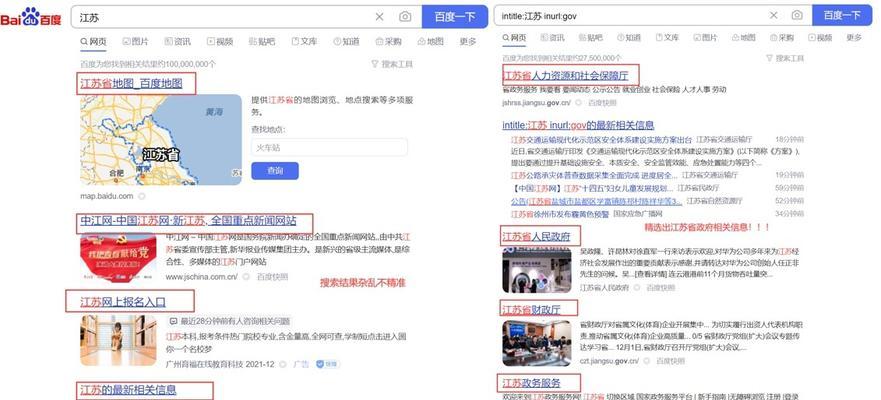Open 百度快照 beside www.jschina.com.cn
Viewport: 881px width, 400px height.
273,276
